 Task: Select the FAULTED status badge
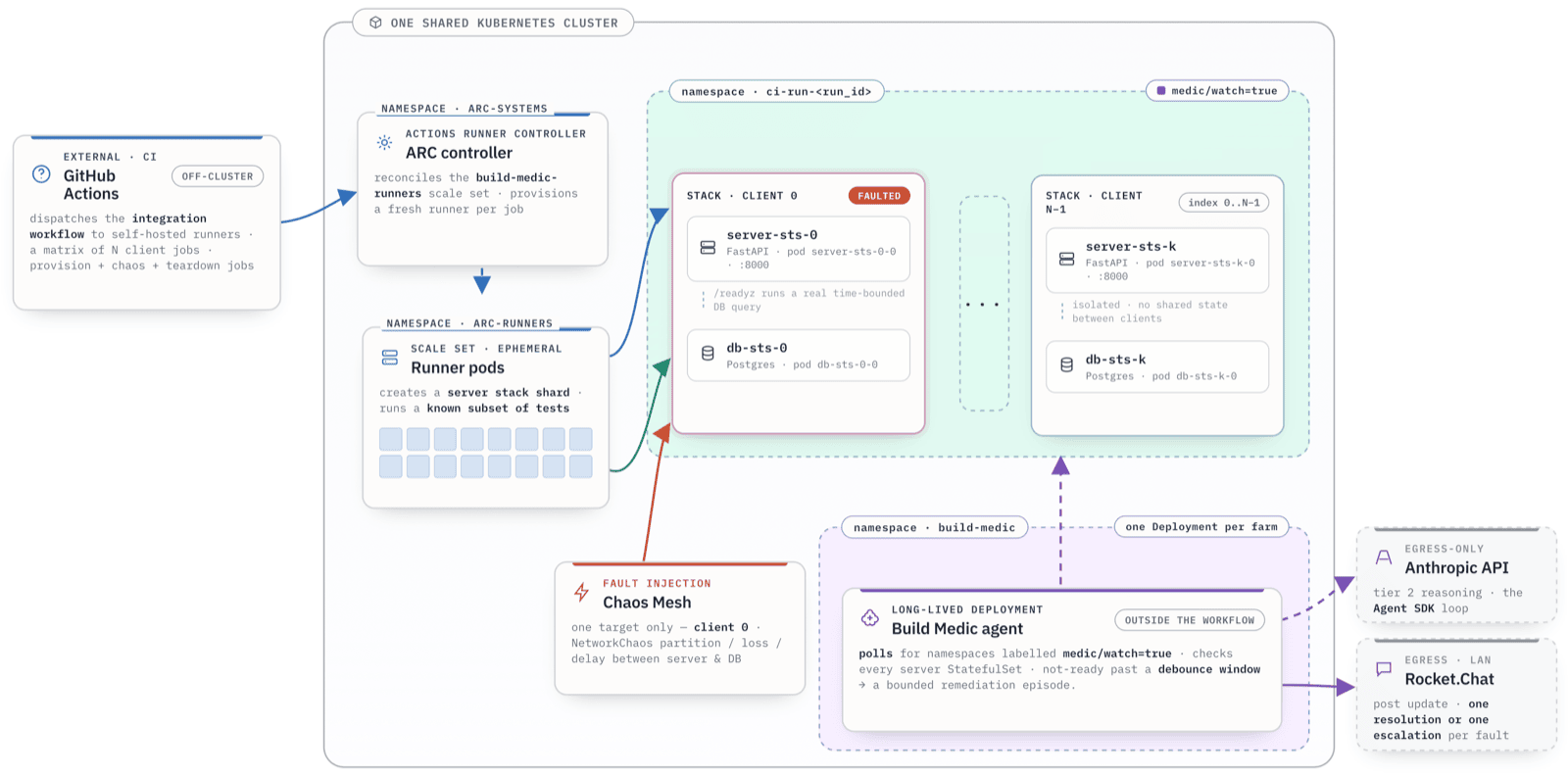879,196
